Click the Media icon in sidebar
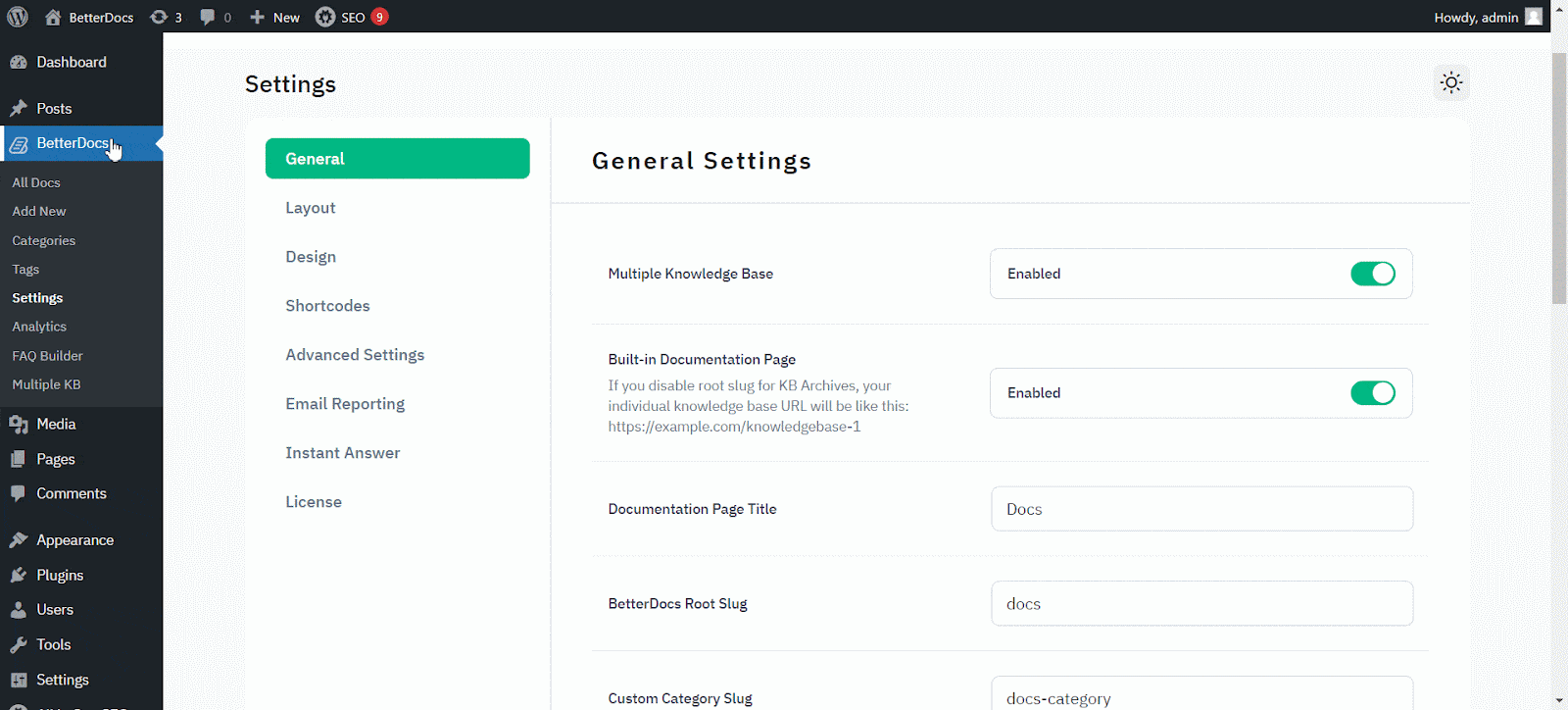Screen dimensions: 1568x710 coord(19,424)
